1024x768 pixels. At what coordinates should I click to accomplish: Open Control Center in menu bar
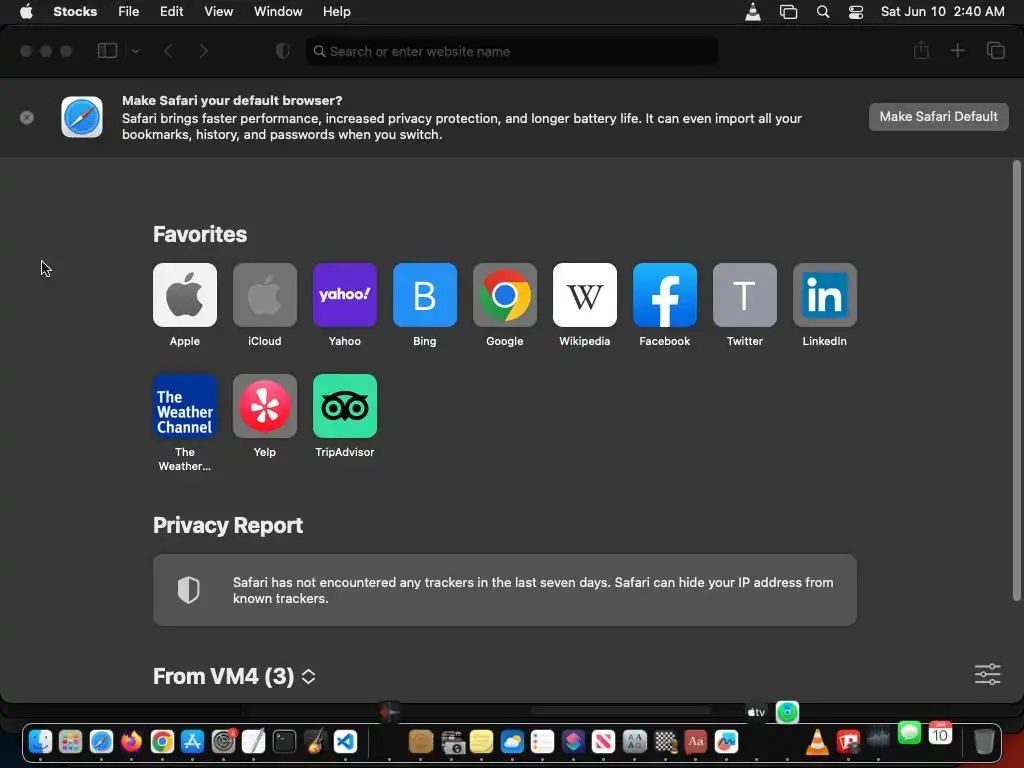pos(856,12)
